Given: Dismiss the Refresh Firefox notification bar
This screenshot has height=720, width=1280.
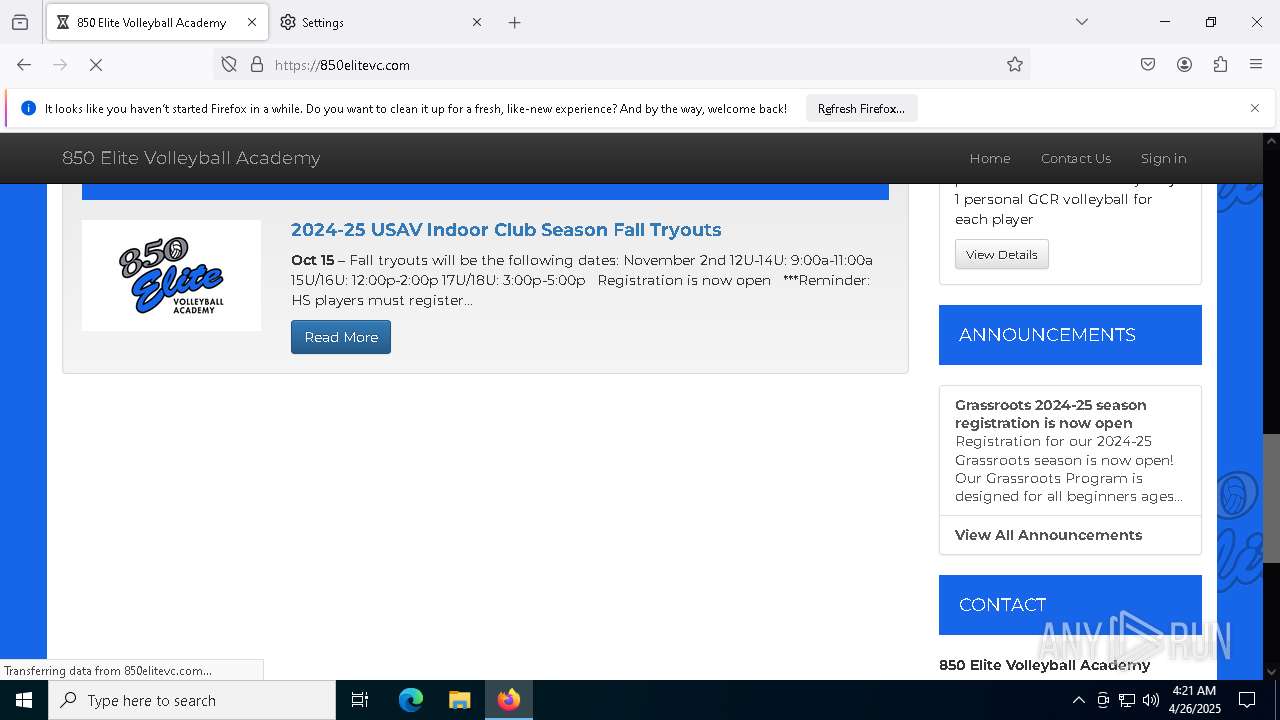Looking at the screenshot, I should pos(1255,108).
